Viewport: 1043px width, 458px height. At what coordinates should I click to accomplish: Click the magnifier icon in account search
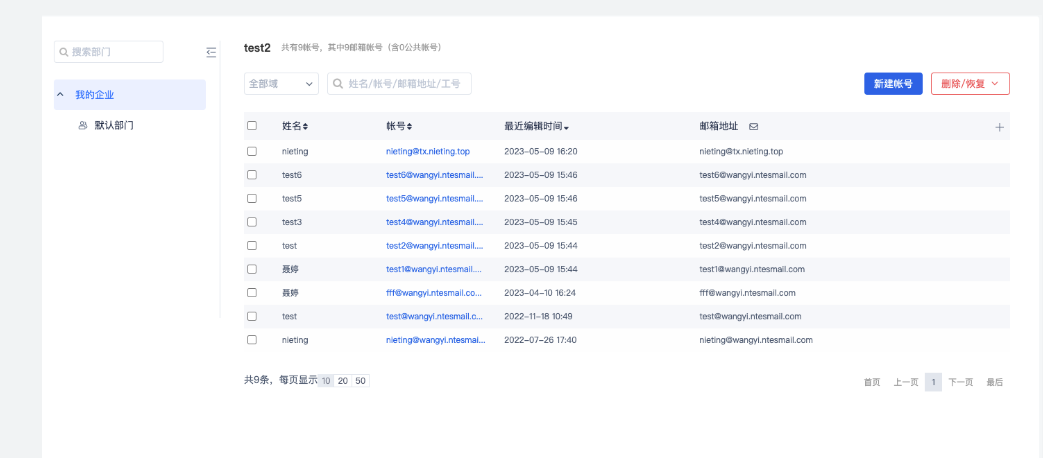(x=338, y=84)
